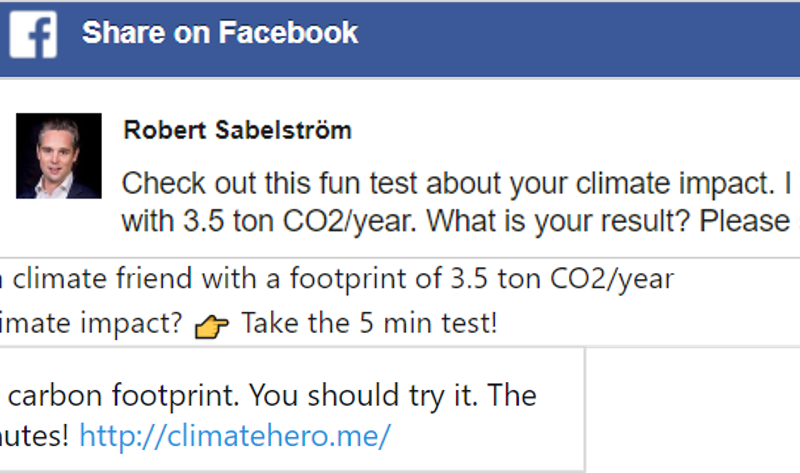Click the "Share on Facebook" title
The height and width of the screenshot is (473, 800).
[x=219, y=33]
